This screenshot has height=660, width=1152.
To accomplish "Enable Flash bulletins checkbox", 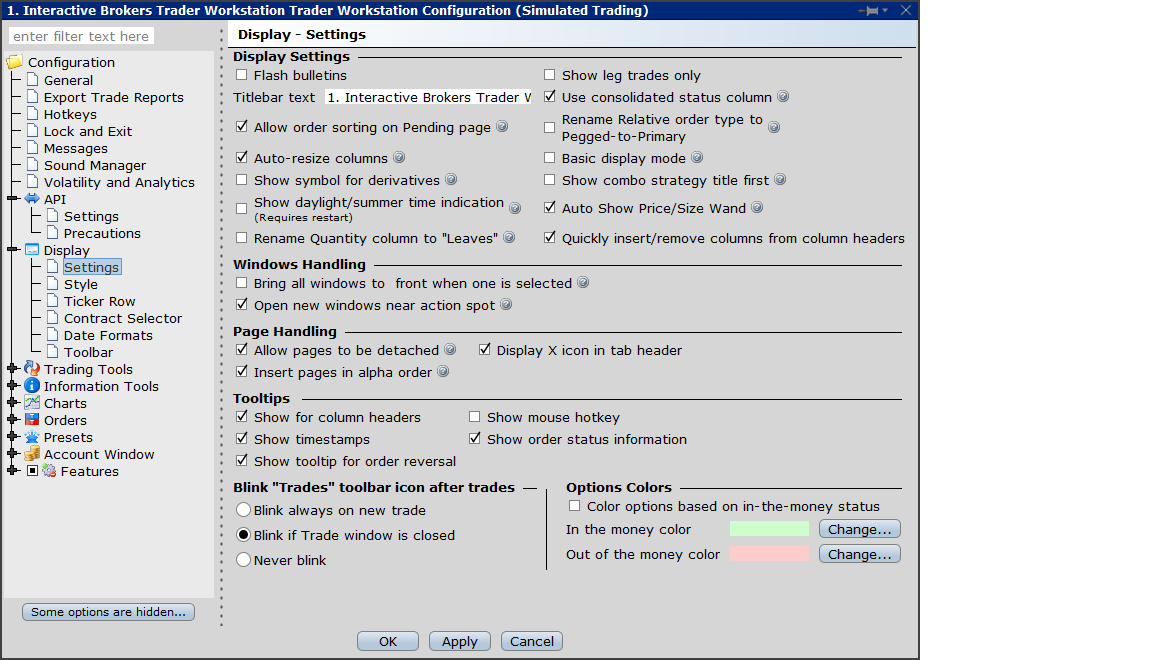I will 241,75.
